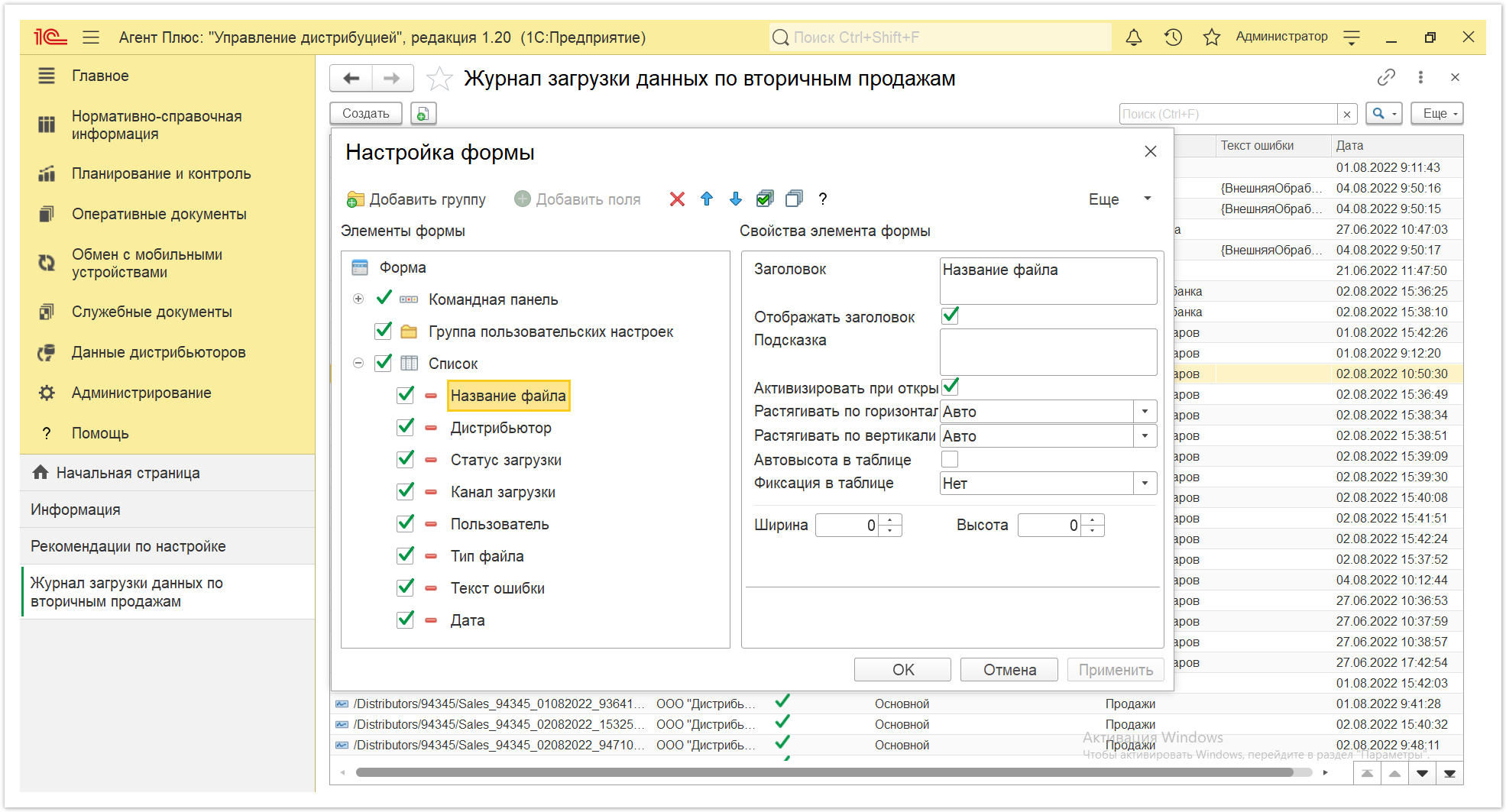The width and height of the screenshot is (1506, 812).
Task: Uncheck Название файла column checkbox
Action: point(406,395)
